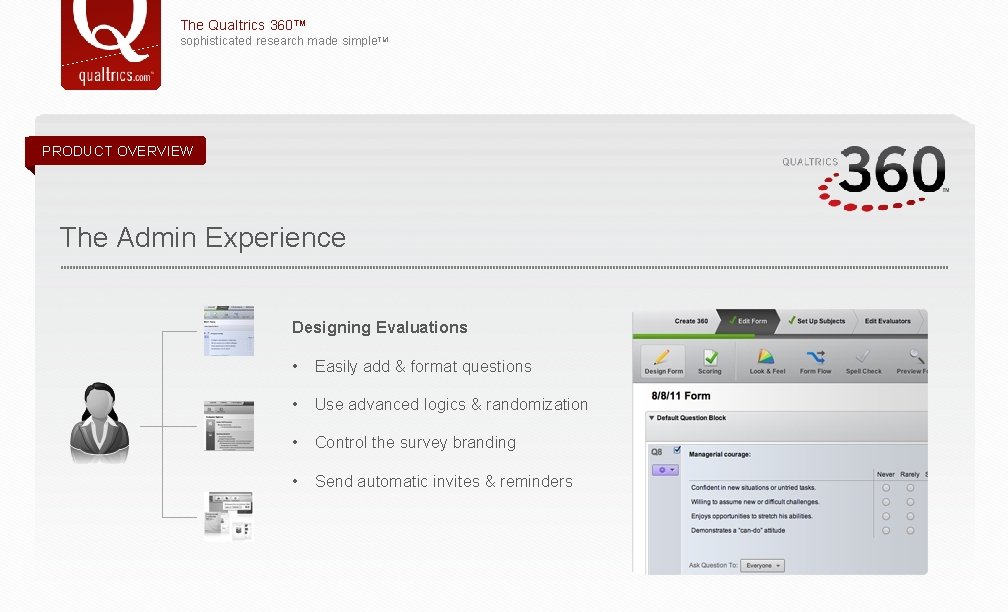Select Rarely for 'Willing to assume new' row
The image size is (1008, 612).
tap(910, 502)
